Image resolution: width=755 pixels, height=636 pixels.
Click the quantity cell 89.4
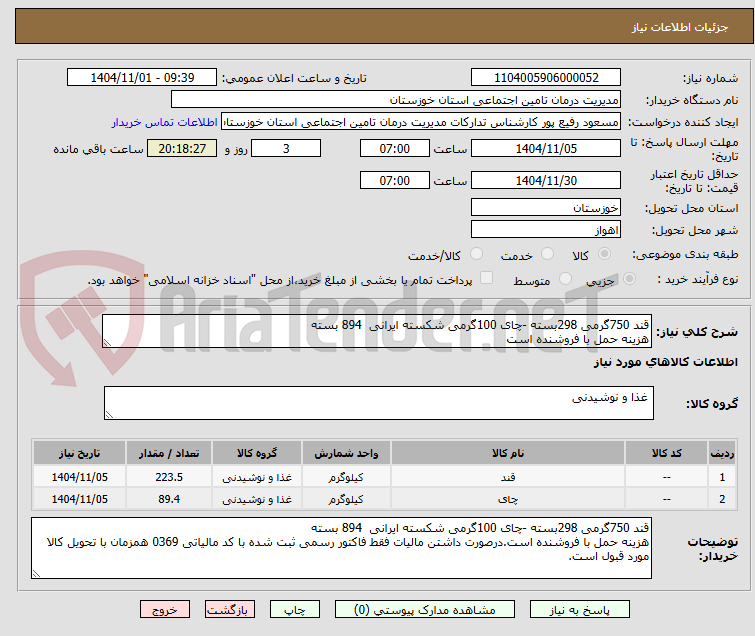pos(169,499)
